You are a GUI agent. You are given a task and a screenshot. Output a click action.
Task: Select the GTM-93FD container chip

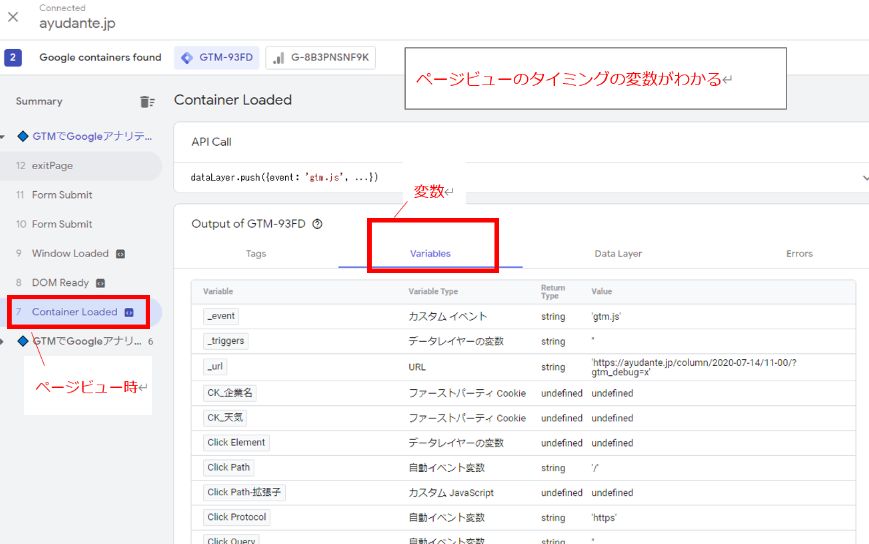click(217, 58)
